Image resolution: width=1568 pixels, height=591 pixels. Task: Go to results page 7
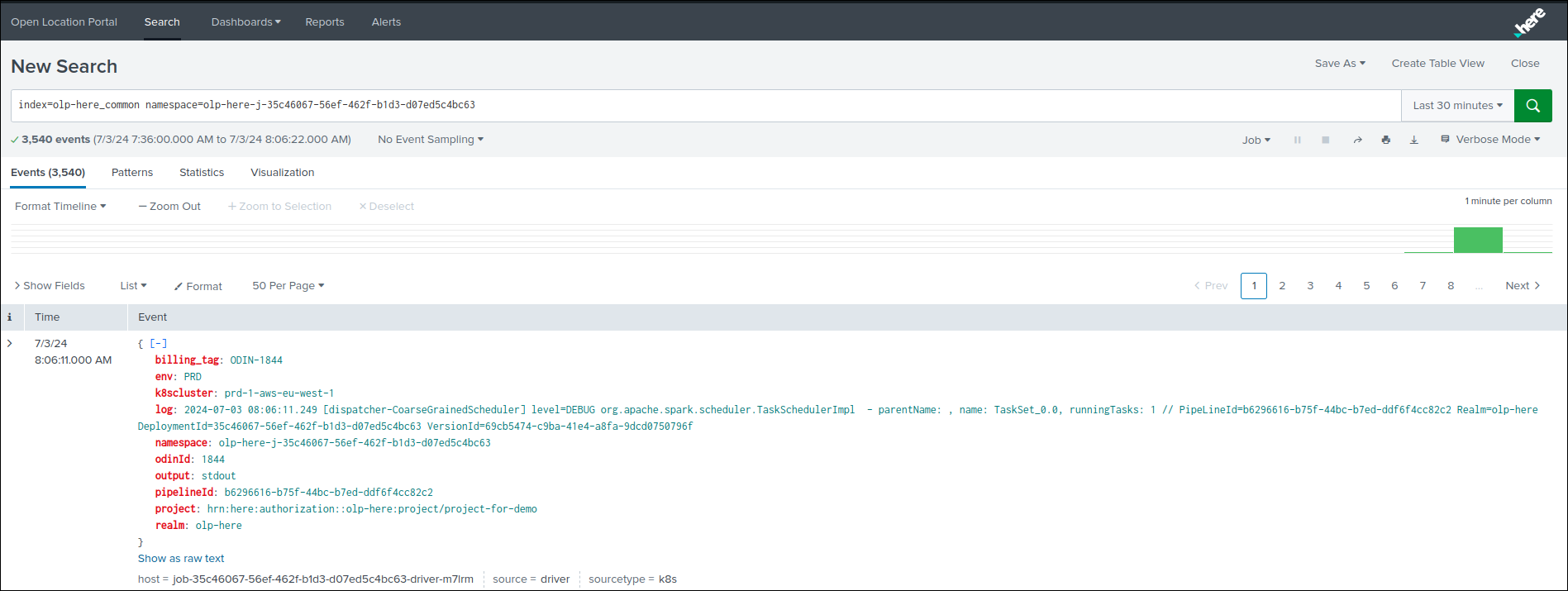[1423, 286]
